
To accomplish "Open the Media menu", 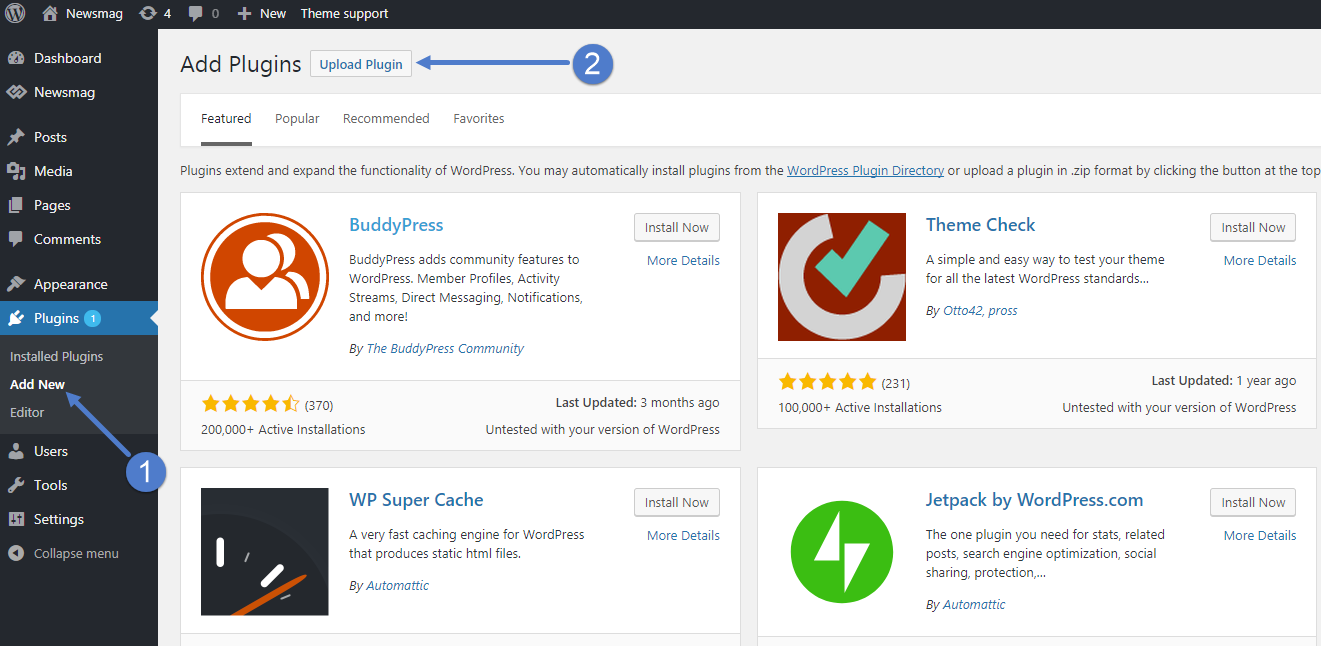I will tap(53, 171).
